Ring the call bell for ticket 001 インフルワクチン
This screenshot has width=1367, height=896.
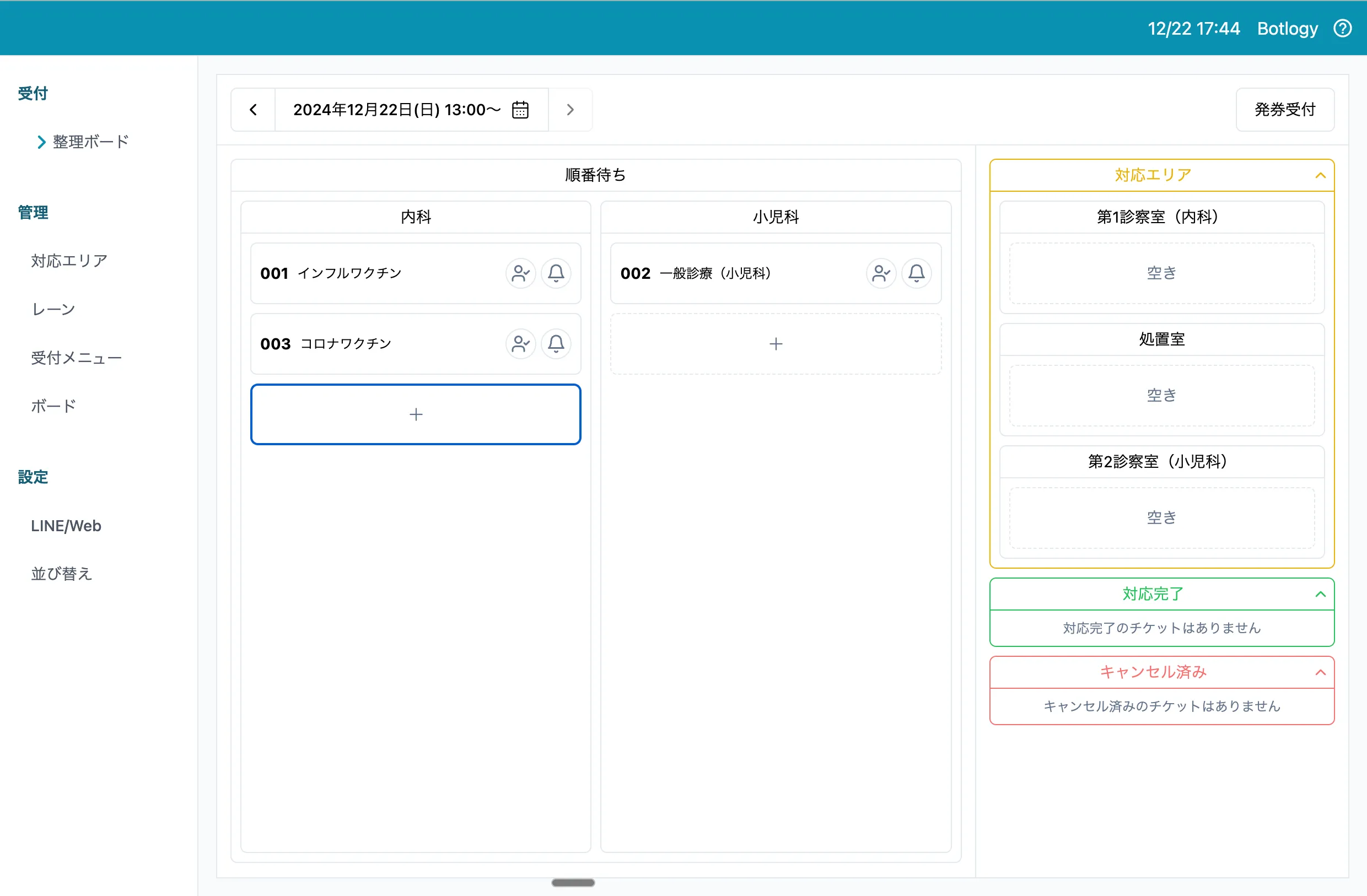pos(556,273)
